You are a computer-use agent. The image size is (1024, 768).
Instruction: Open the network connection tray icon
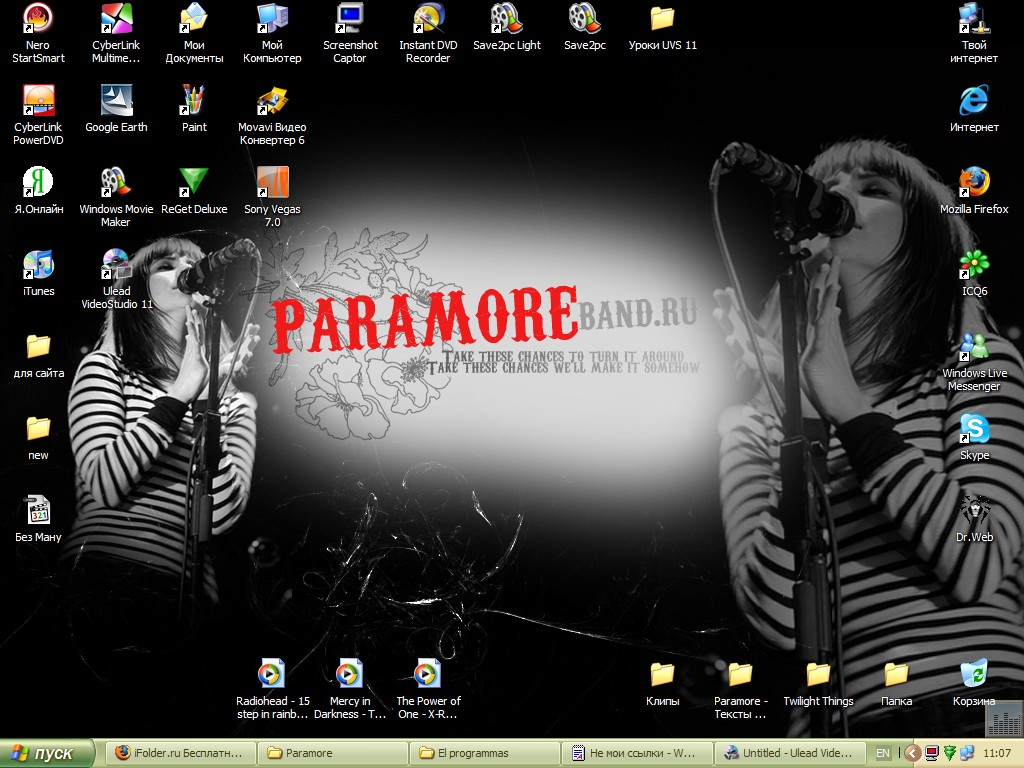967,753
